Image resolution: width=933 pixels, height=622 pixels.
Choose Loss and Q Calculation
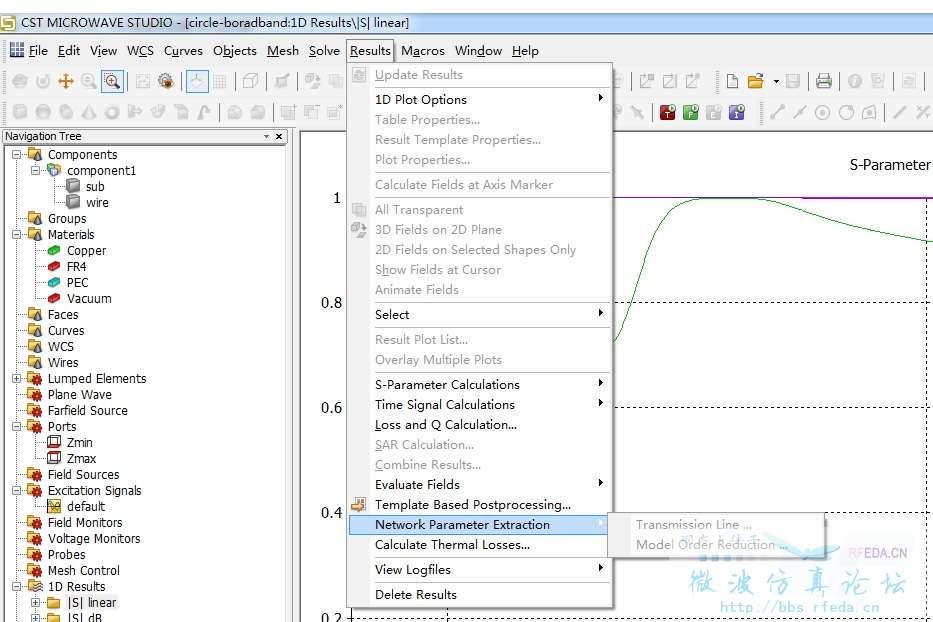point(479,425)
